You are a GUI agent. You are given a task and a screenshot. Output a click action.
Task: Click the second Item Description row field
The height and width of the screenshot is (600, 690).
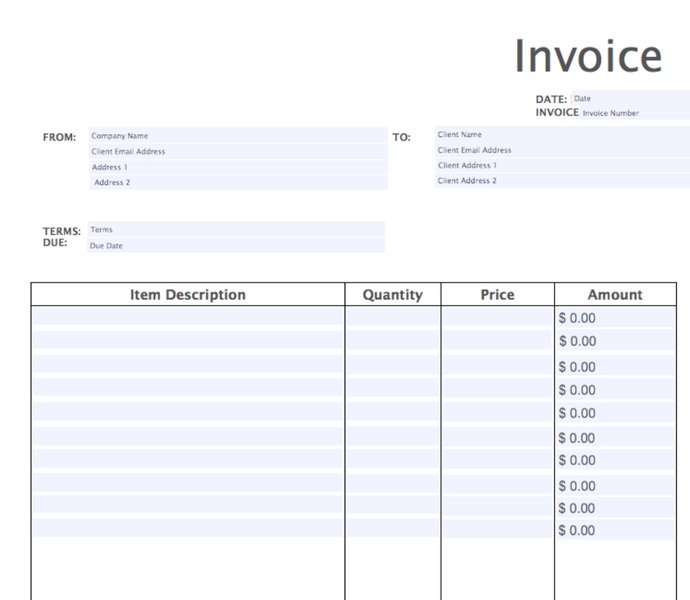(x=188, y=339)
